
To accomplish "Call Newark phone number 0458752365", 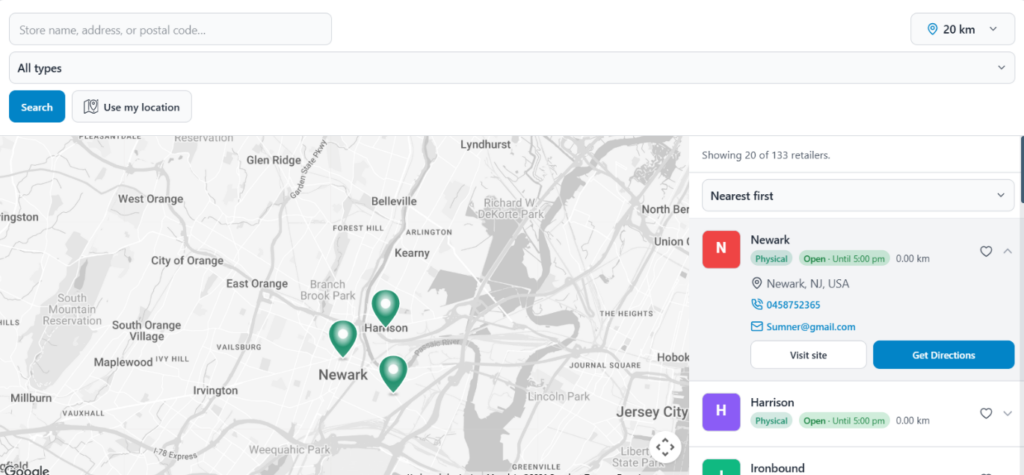I will [x=793, y=304].
